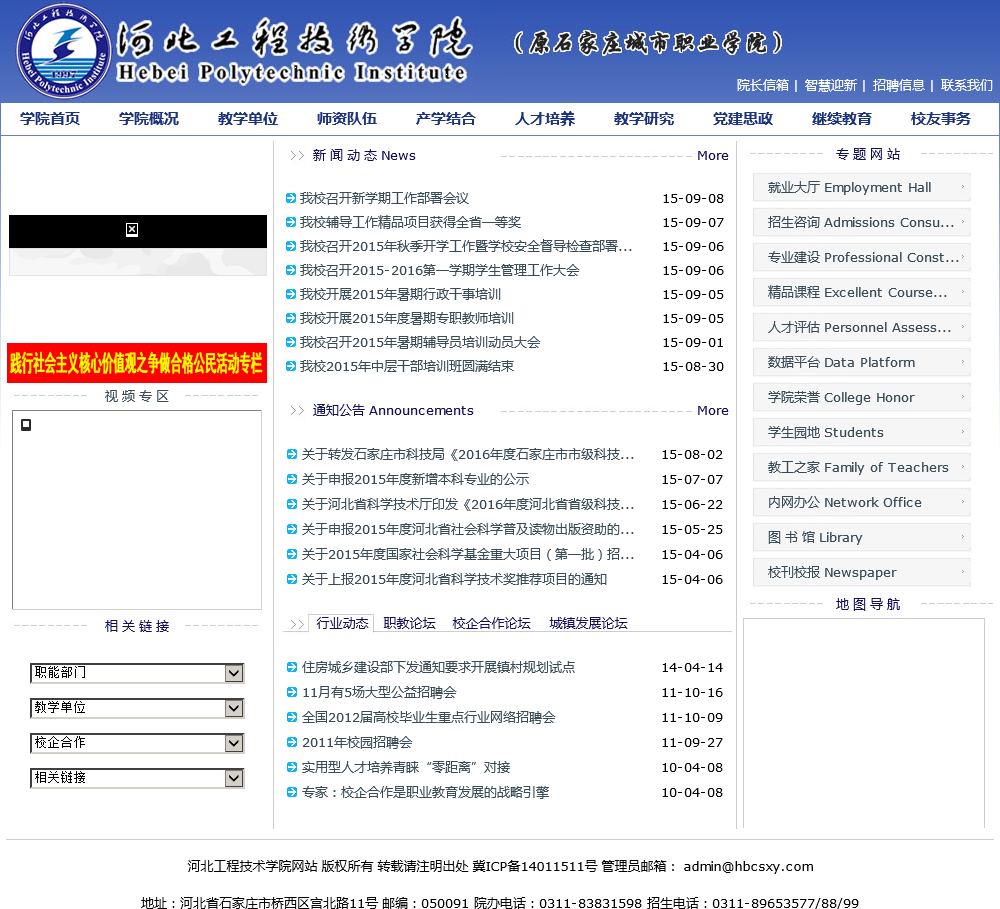The width and height of the screenshot is (1000, 909).
Task: Open the 招生咨询 Admissions Consultation button
Action: (x=862, y=222)
